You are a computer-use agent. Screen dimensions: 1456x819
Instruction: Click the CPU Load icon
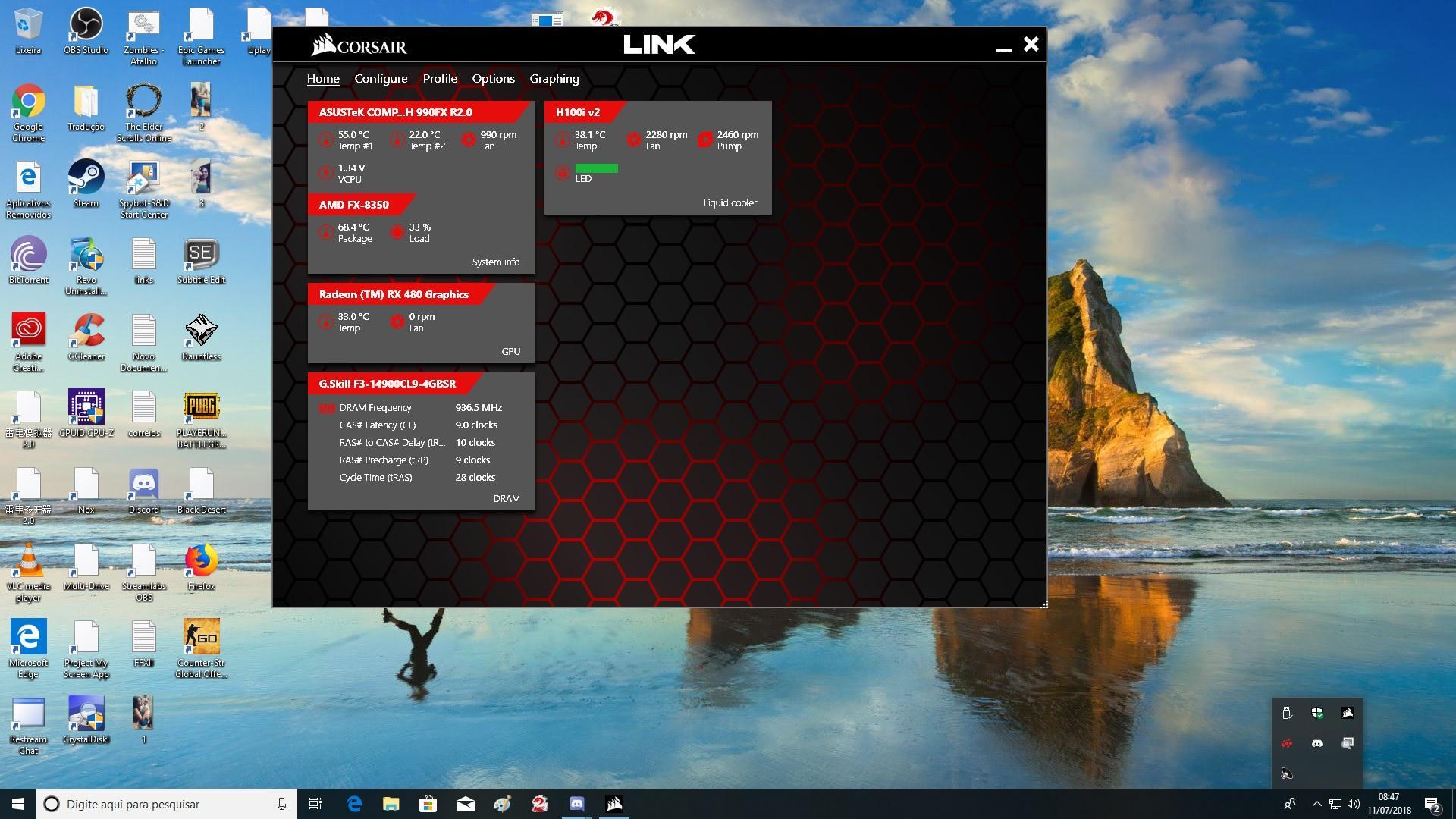397,233
